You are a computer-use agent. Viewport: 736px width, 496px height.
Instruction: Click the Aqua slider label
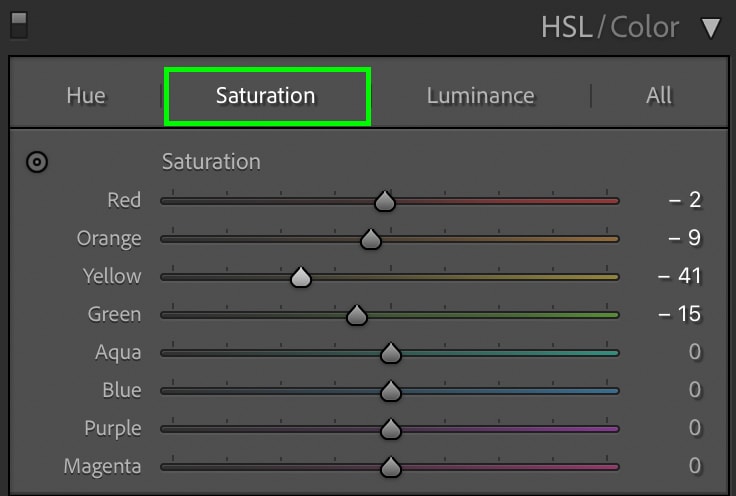click(x=118, y=353)
